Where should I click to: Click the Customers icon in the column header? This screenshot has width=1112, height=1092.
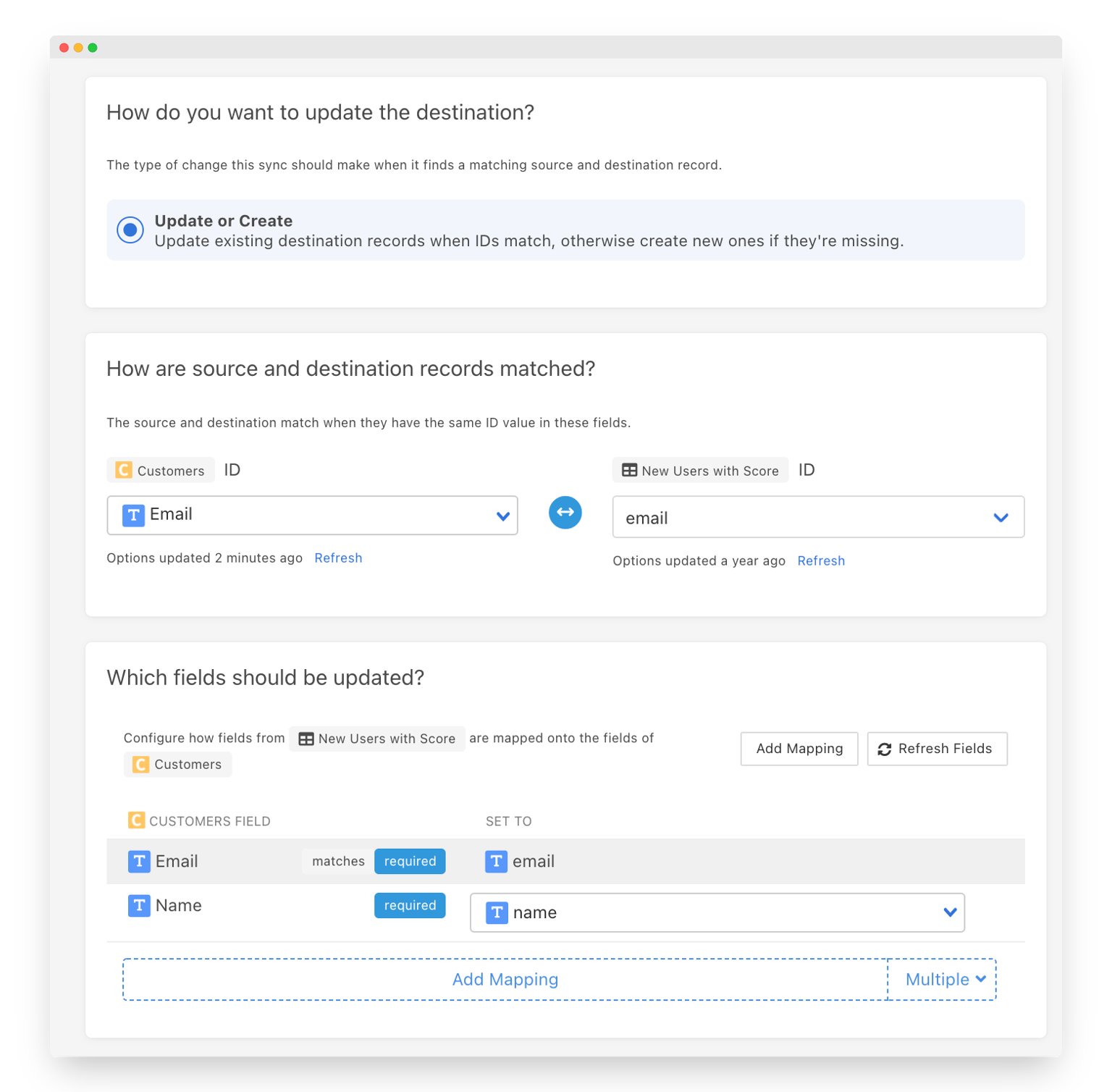coord(136,820)
